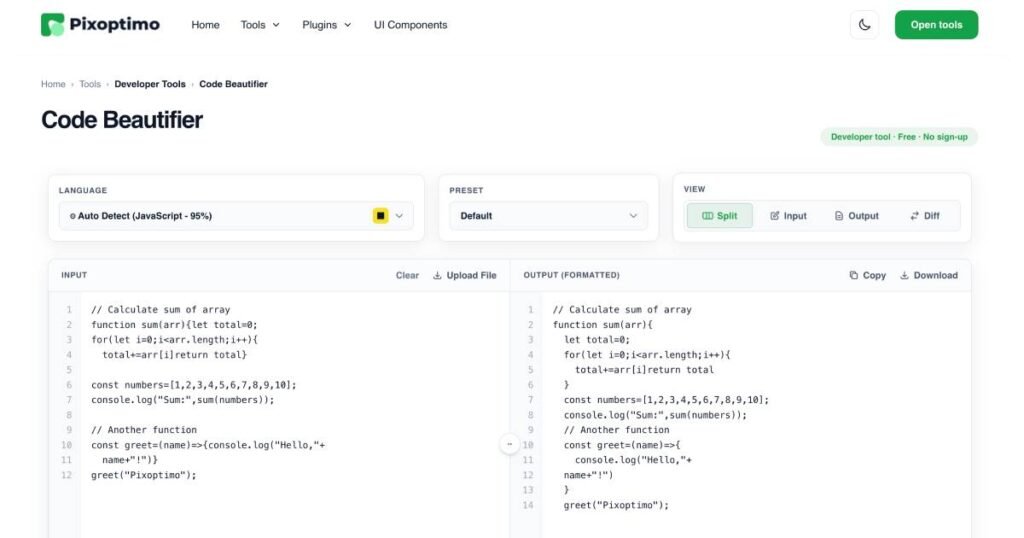The height and width of the screenshot is (538, 1024).
Task: Click the Pixoptimo logo
Action: click(x=100, y=25)
